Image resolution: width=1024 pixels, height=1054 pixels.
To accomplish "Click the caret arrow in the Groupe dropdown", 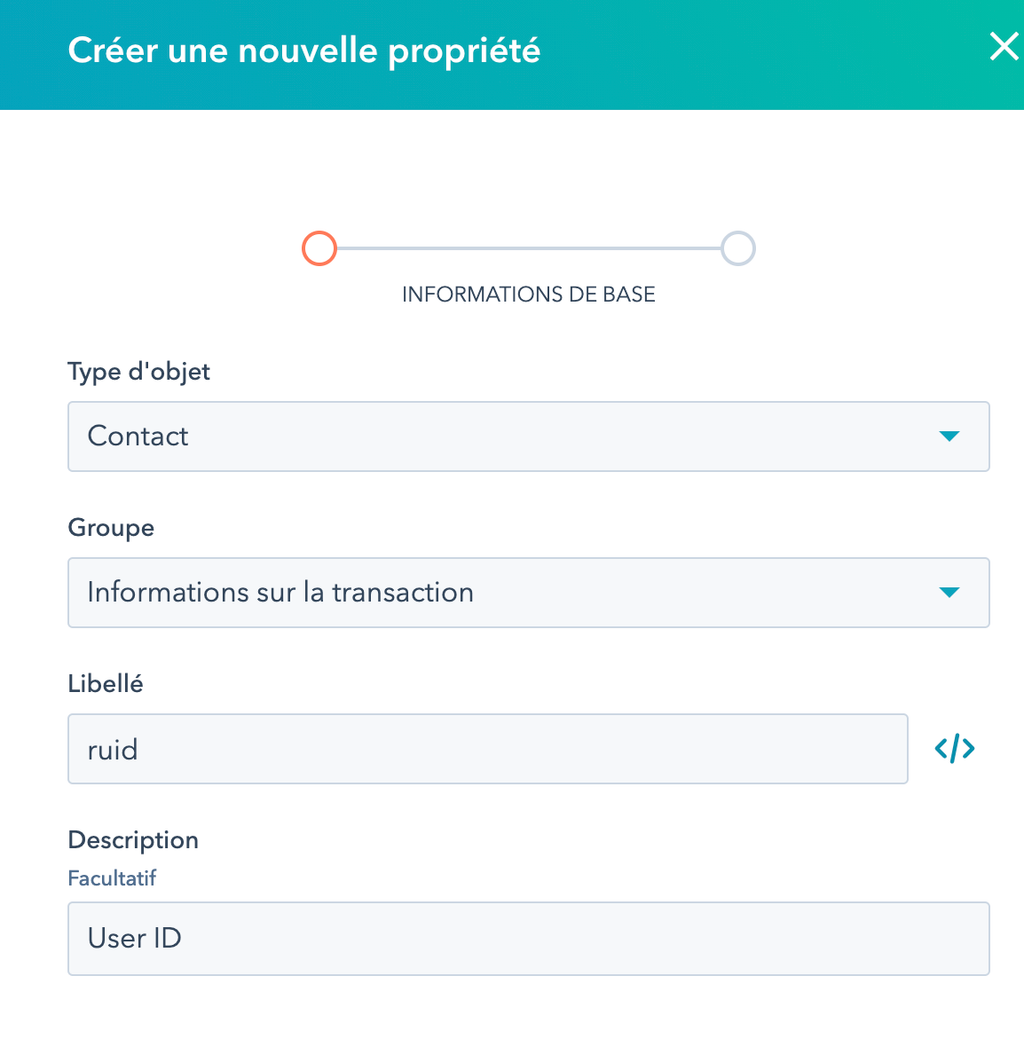I will click(x=949, y=592).
